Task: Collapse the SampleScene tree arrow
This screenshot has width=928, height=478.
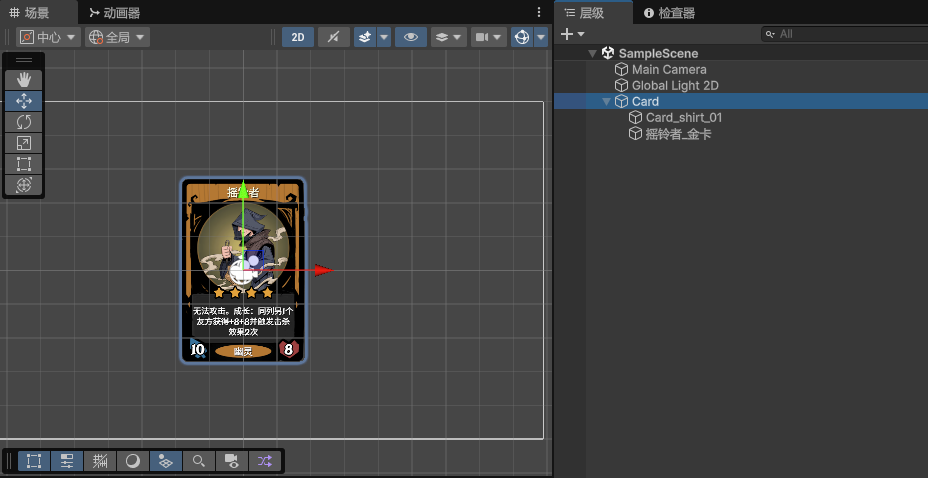Action: pyautogui.click(x=592, y=53)
